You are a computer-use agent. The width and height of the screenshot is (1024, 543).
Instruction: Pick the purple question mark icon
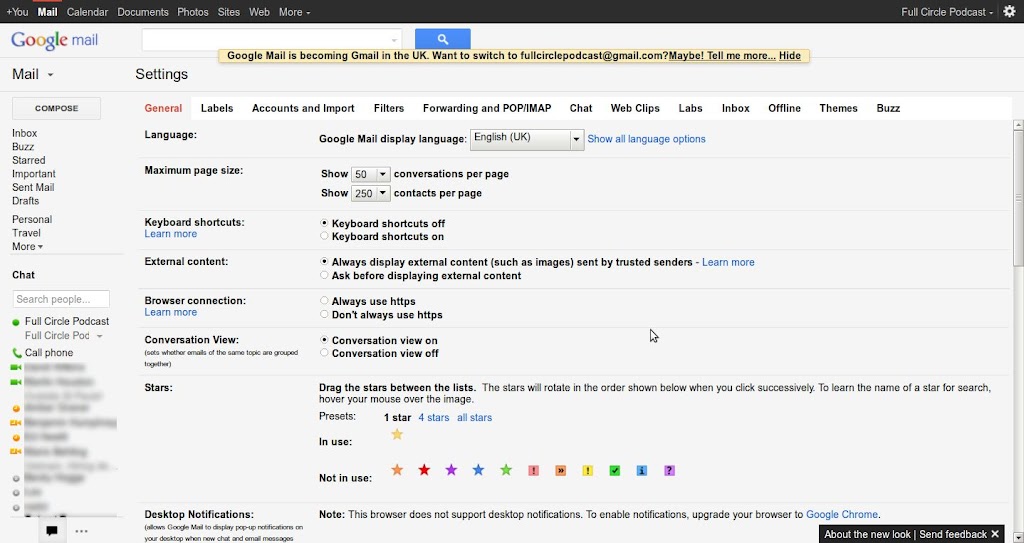coord(669,470)
